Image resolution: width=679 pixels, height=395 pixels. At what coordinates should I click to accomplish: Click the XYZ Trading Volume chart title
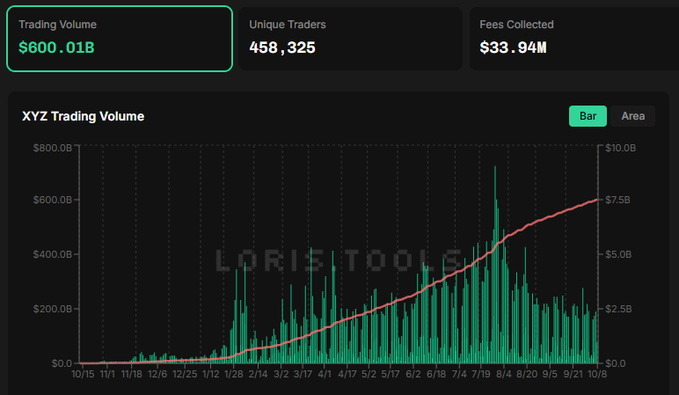coord(83,117)
